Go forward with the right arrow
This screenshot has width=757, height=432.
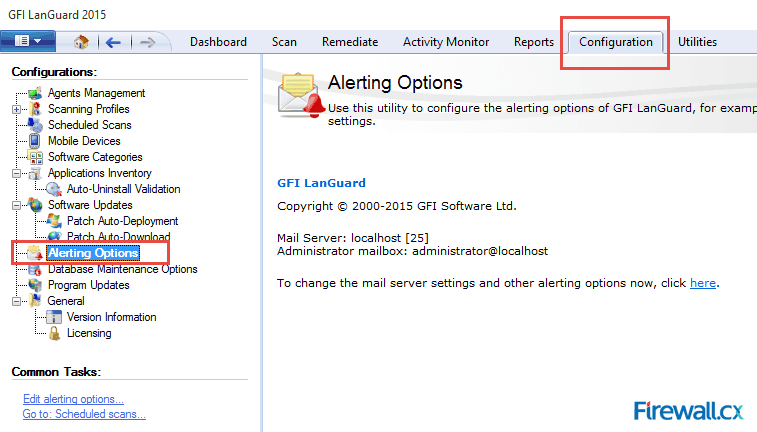pos(147,42)
